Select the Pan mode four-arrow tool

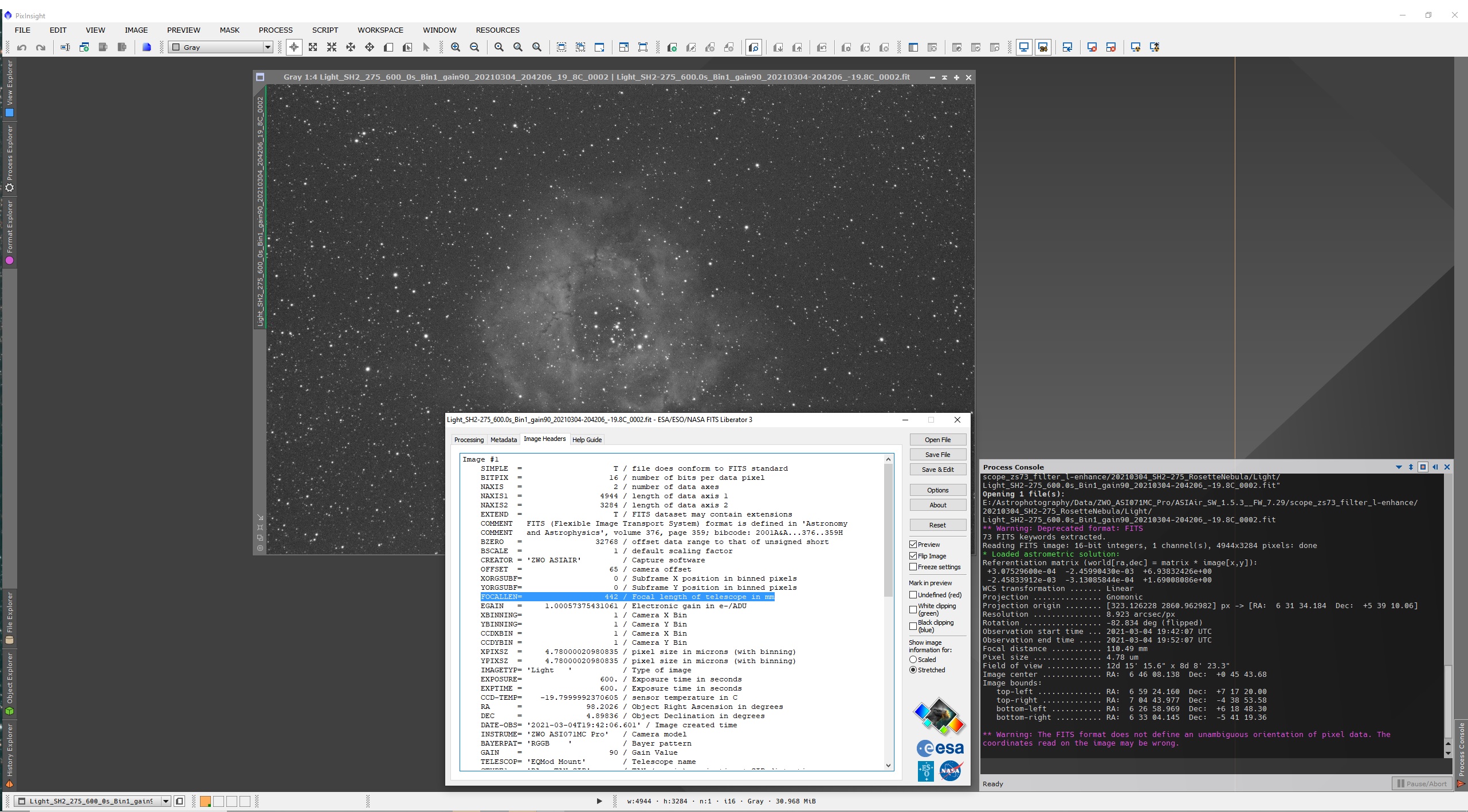370,48
